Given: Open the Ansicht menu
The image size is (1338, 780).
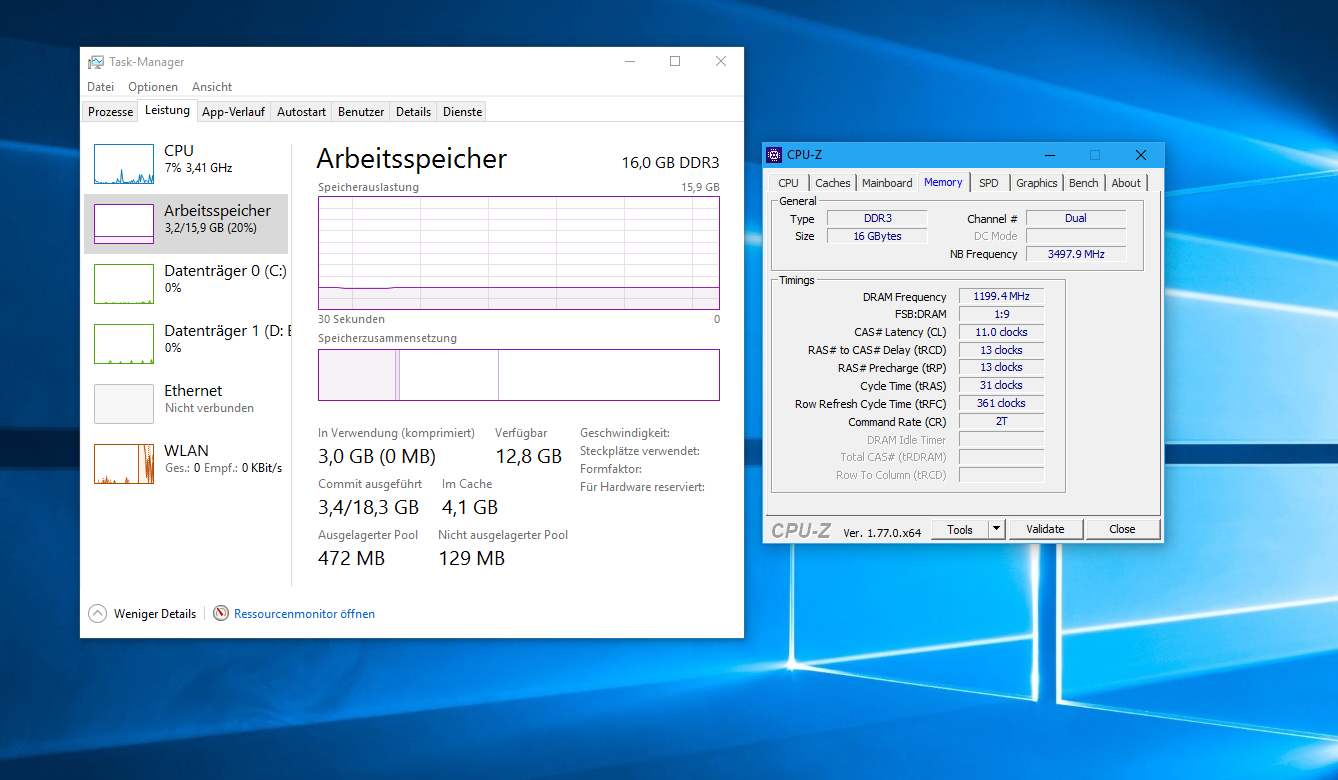Looking at the screenshot, I should click(212, 87).
